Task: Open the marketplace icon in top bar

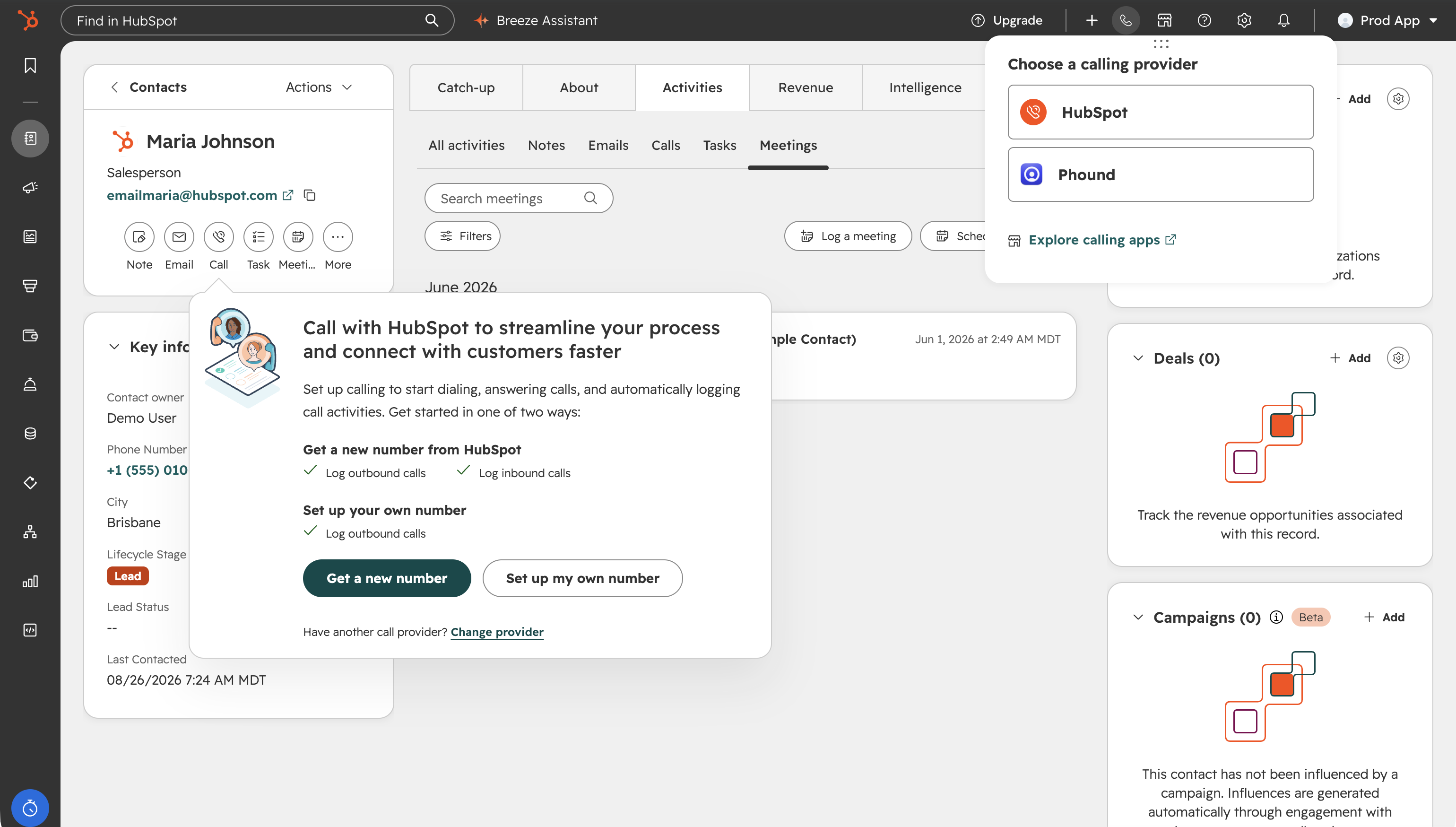Action: [x=1165, y=20]
